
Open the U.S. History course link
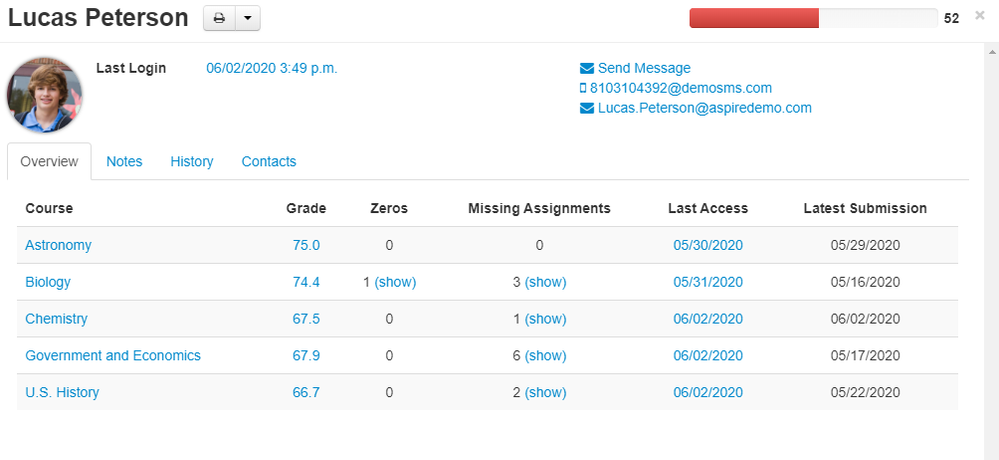tap(62, 392)
